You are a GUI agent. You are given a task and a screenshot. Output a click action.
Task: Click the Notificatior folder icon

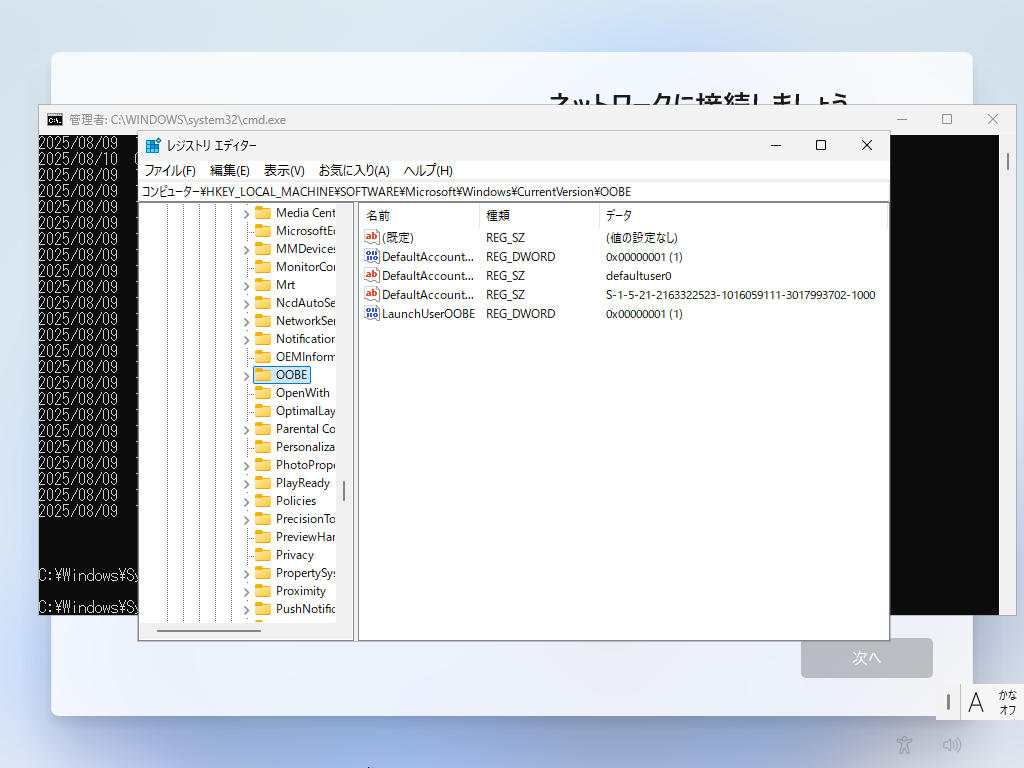pos(263,338)
